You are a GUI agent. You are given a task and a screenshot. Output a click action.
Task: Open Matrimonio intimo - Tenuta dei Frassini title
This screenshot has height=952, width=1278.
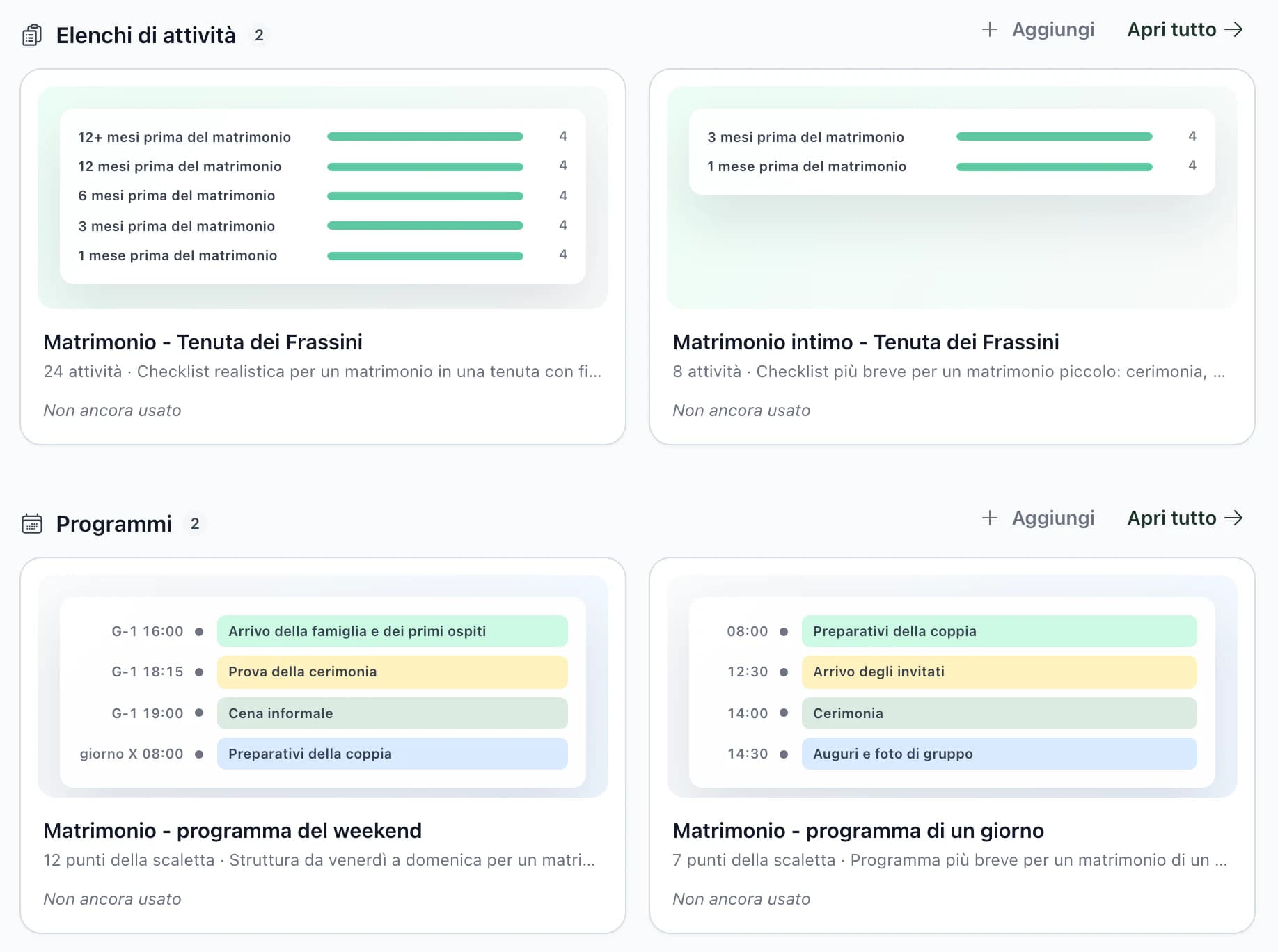[866, 342]
